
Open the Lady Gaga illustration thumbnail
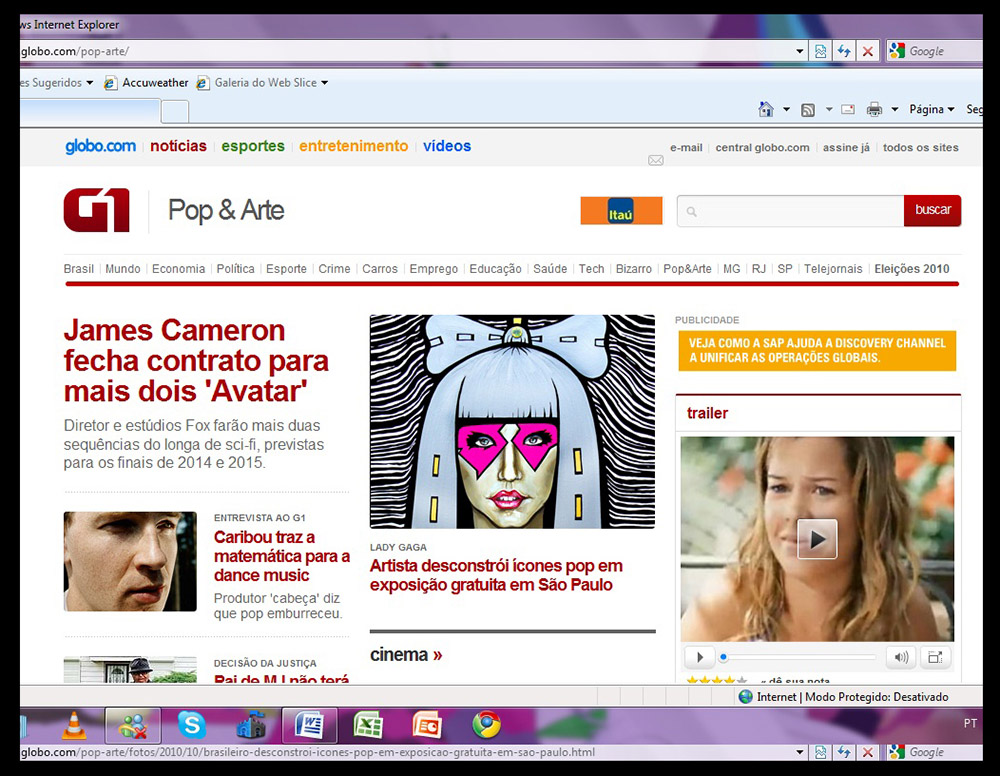tap(512, 421)
